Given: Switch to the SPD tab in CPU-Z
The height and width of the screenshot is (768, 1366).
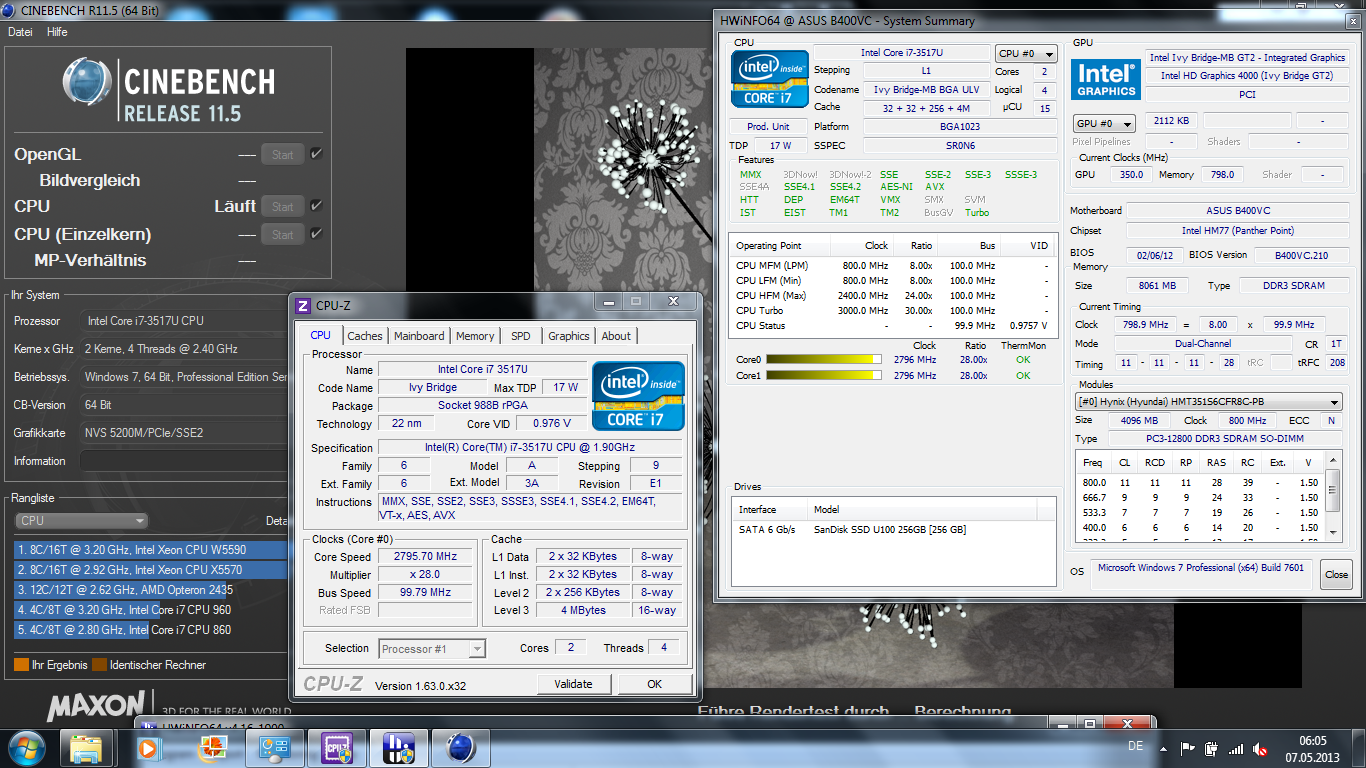Looking at the screenshot, I should [x=521, y=336].
